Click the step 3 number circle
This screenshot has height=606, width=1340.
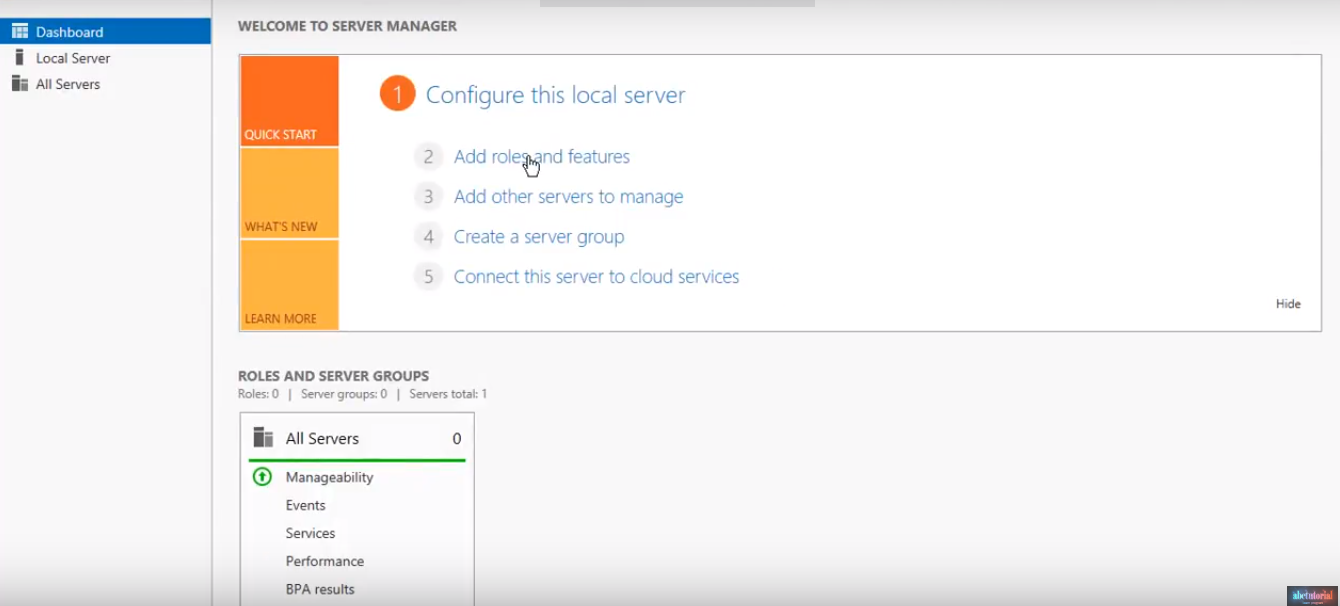[428, 196]
